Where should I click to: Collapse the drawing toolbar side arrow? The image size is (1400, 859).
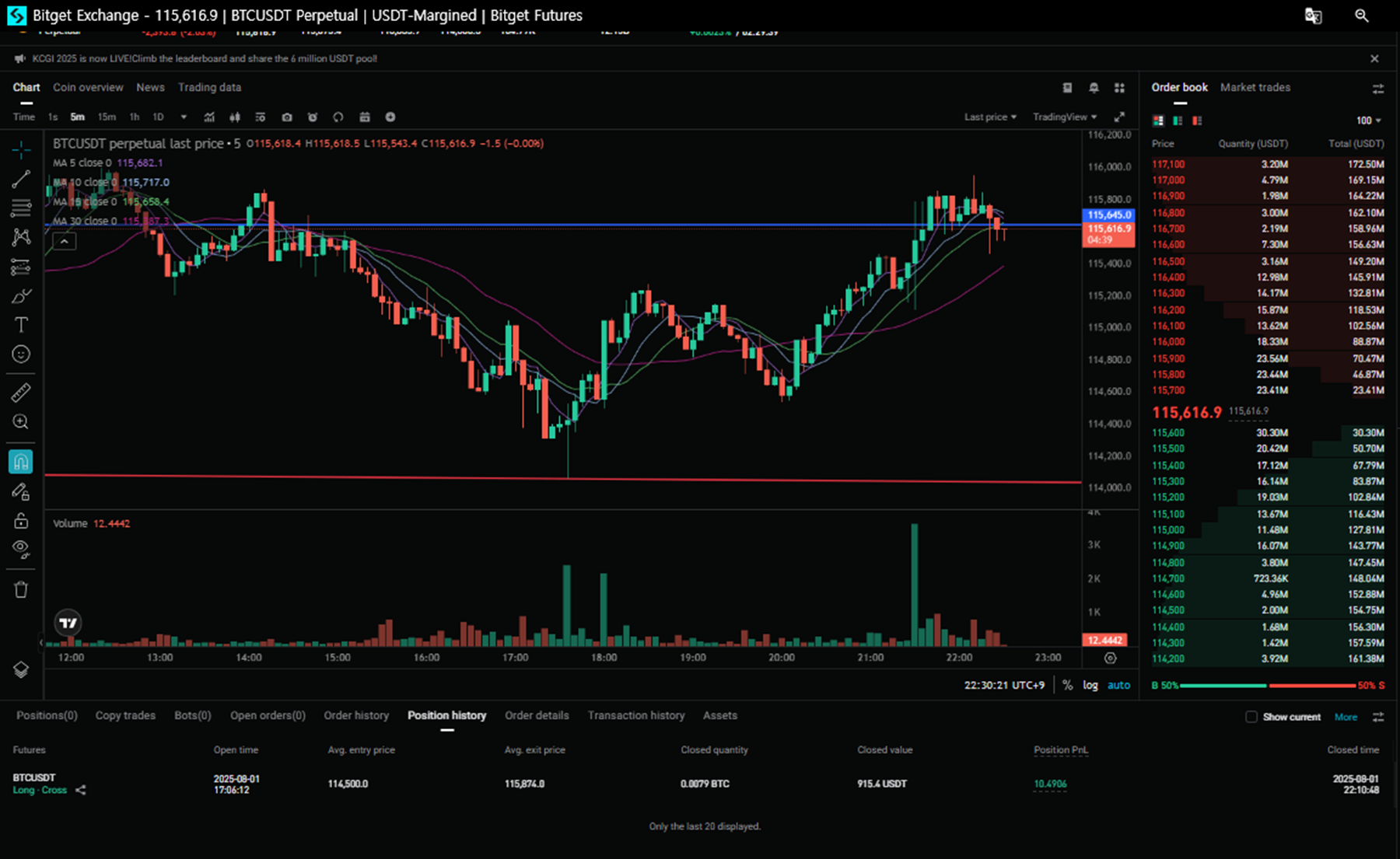(x=40, y=642)
